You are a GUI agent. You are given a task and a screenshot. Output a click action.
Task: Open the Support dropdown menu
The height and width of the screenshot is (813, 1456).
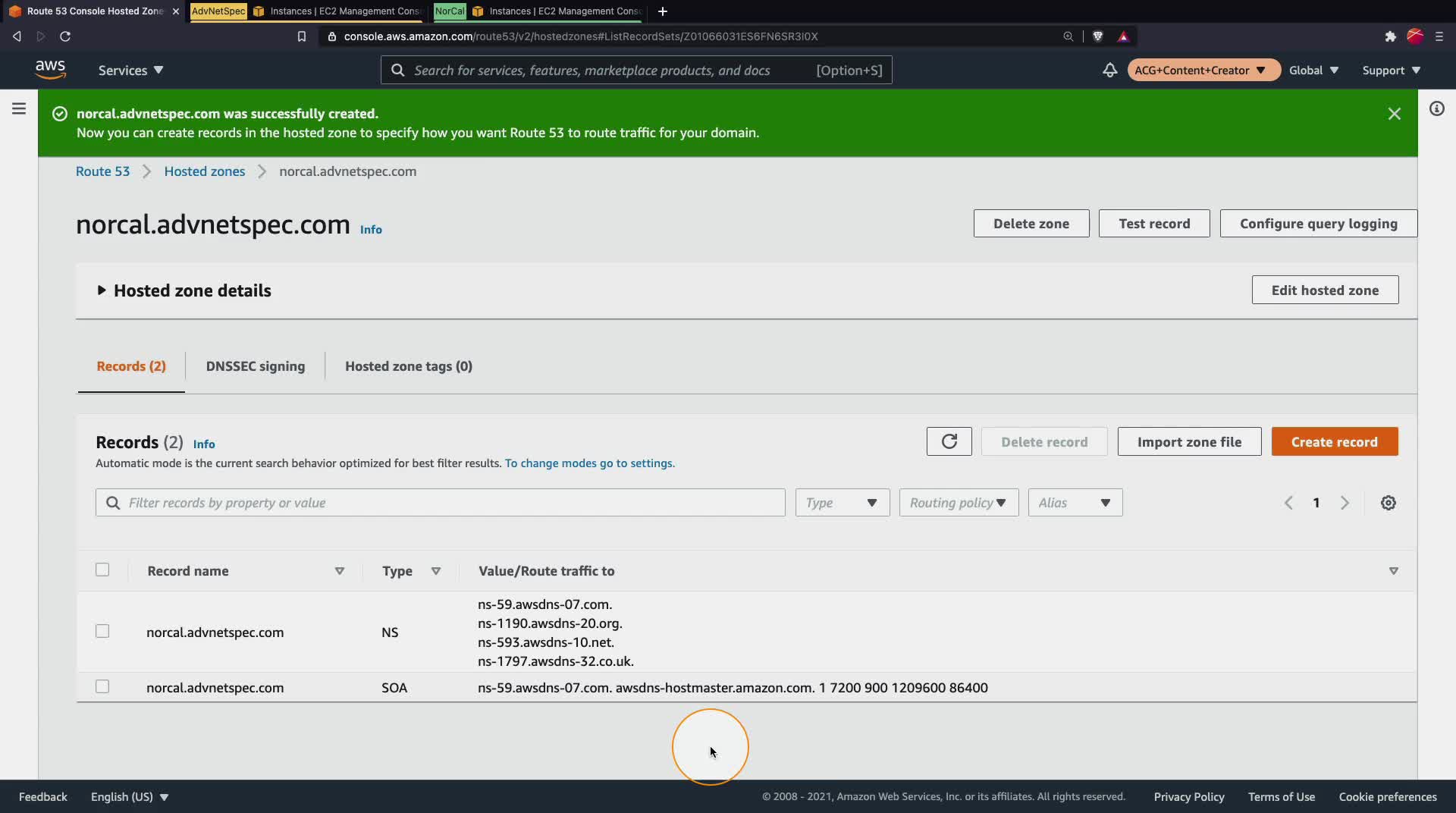1391,70
